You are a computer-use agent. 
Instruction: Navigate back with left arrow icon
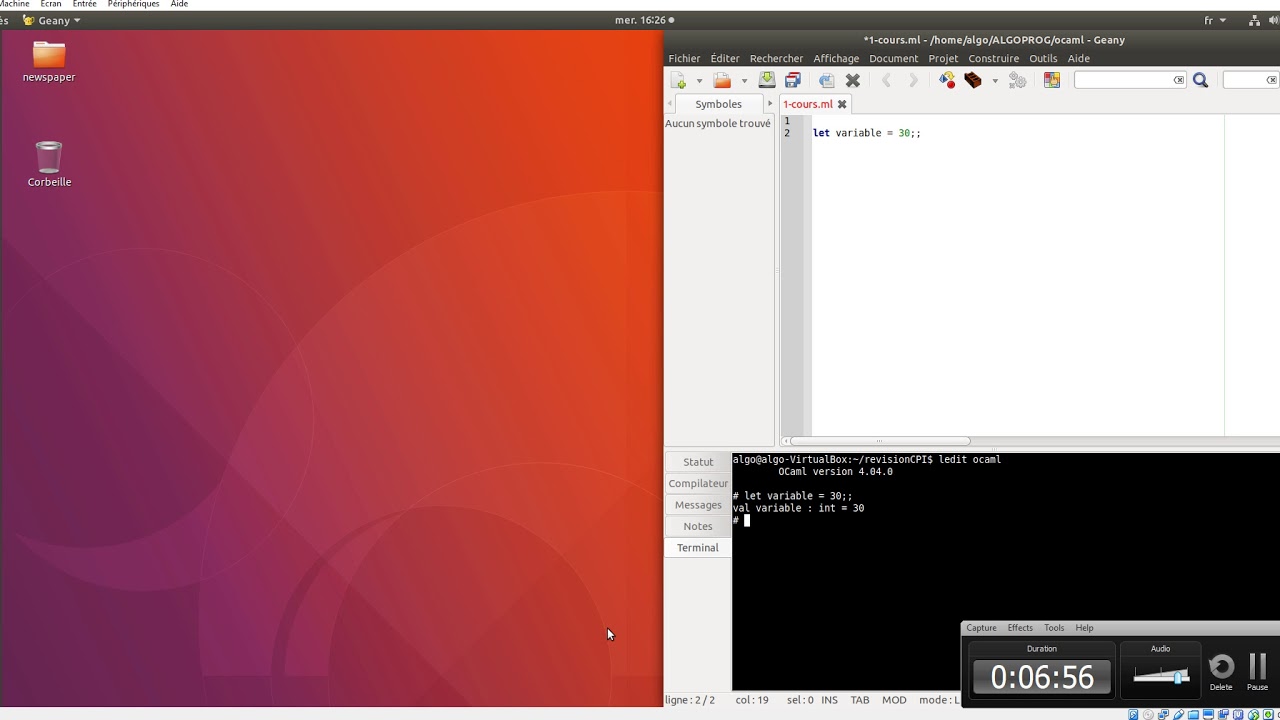click(x=886, y=81)
